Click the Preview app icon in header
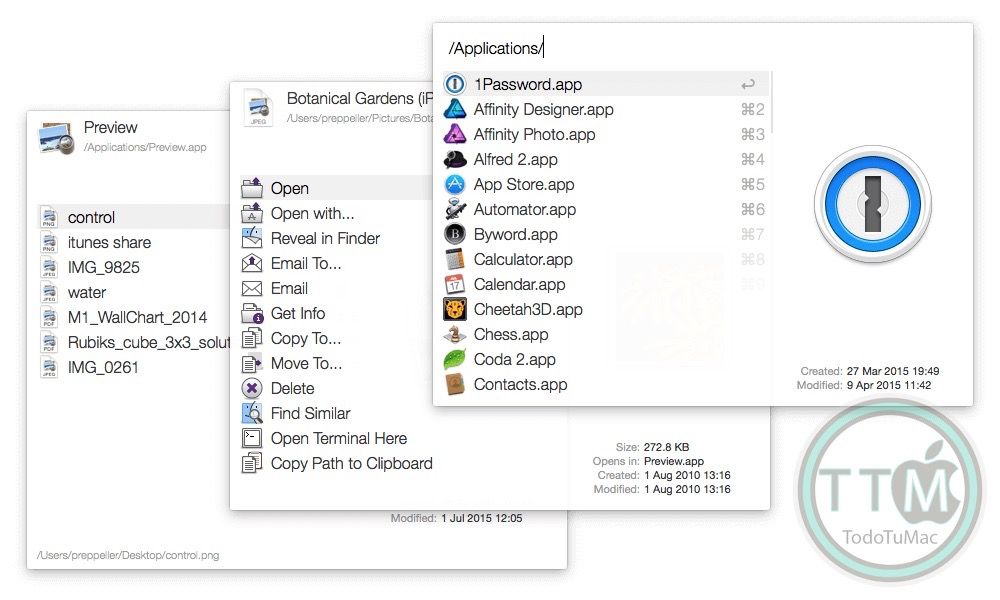The image size is (1000, 600). (x=56, y=137)
